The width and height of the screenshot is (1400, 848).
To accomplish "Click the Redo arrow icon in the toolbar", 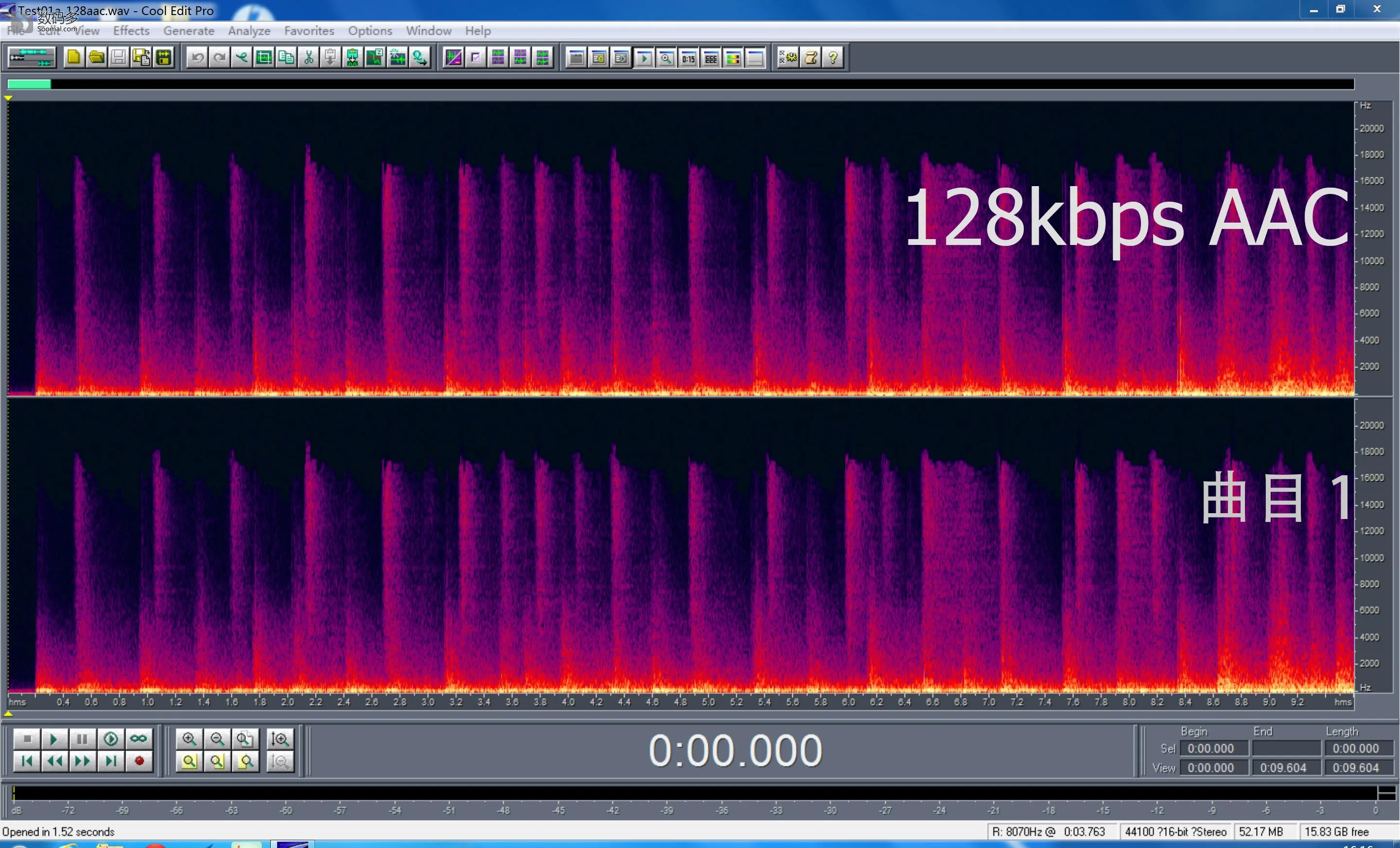I will [219, 57].
